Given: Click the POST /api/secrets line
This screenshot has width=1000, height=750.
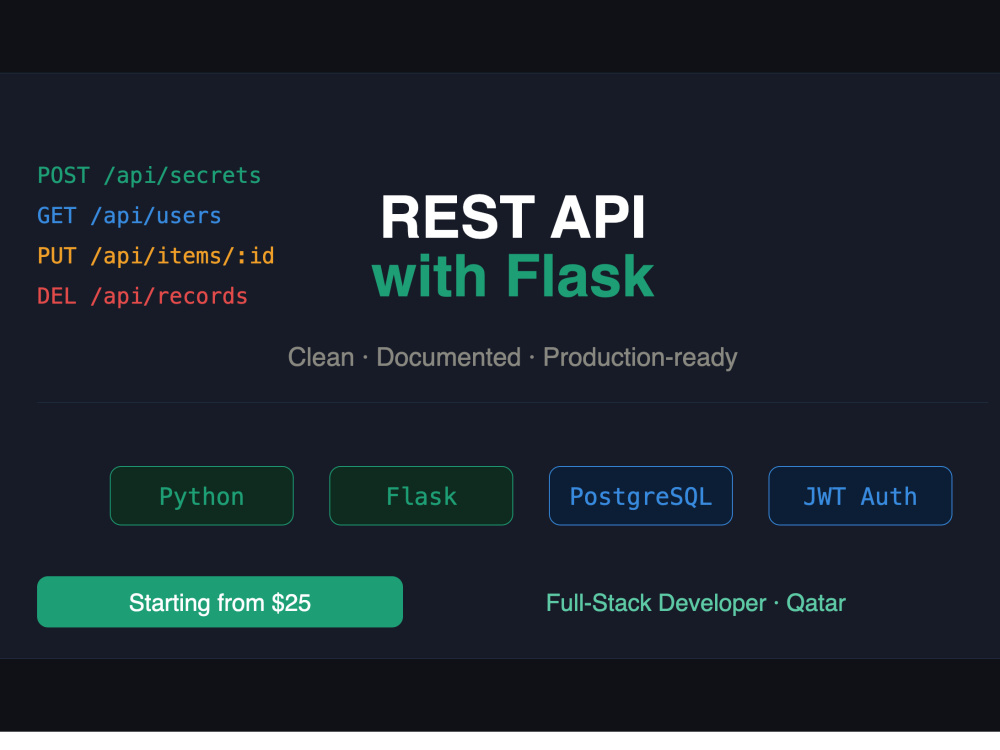Looking at the screenshot, I should point(149,175).
